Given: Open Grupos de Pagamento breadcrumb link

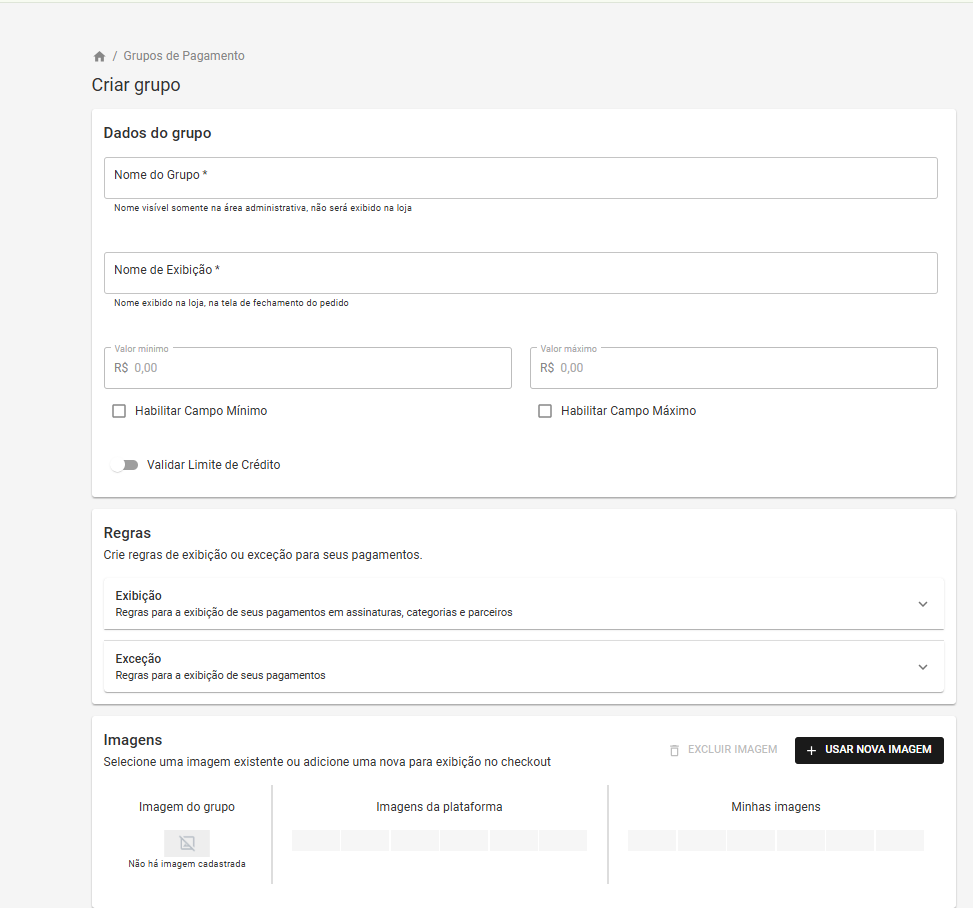Looking at the screenshot, I should (x=184, y=56).
